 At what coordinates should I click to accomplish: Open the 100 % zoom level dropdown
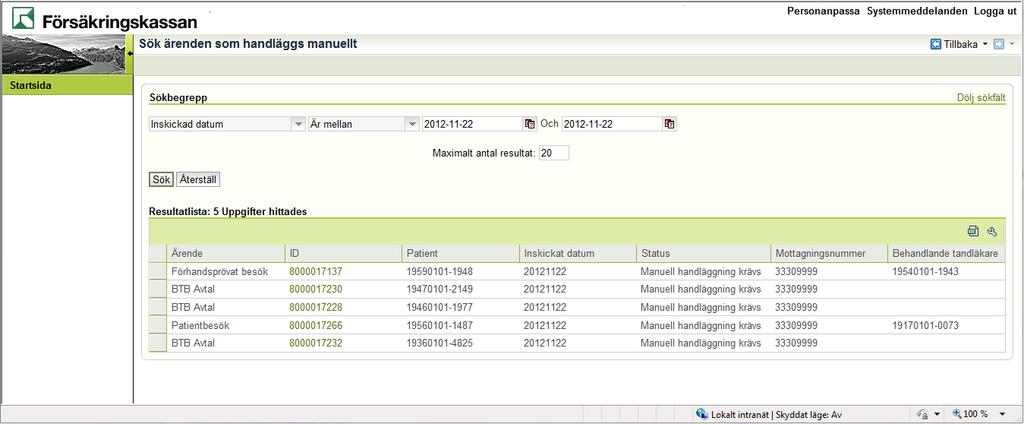point(1002,414)
